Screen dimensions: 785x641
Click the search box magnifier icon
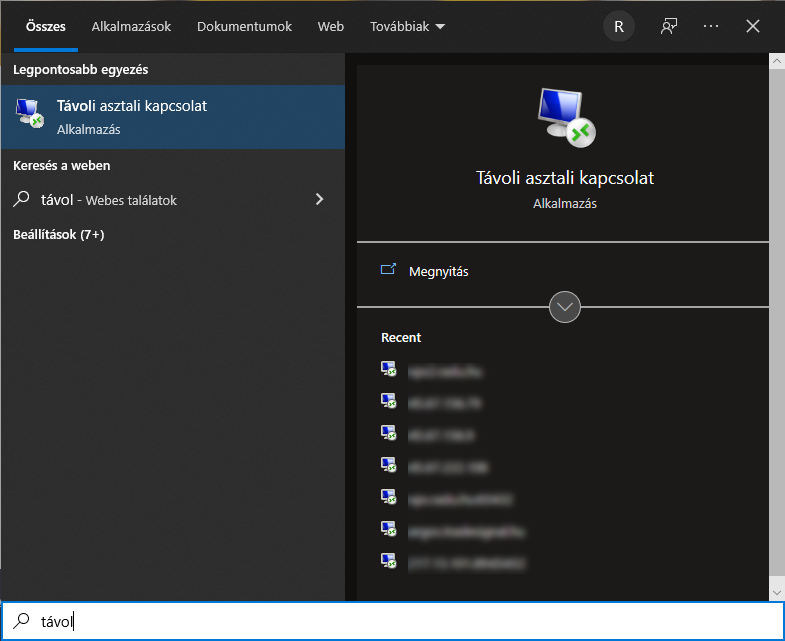coord(21,621)
